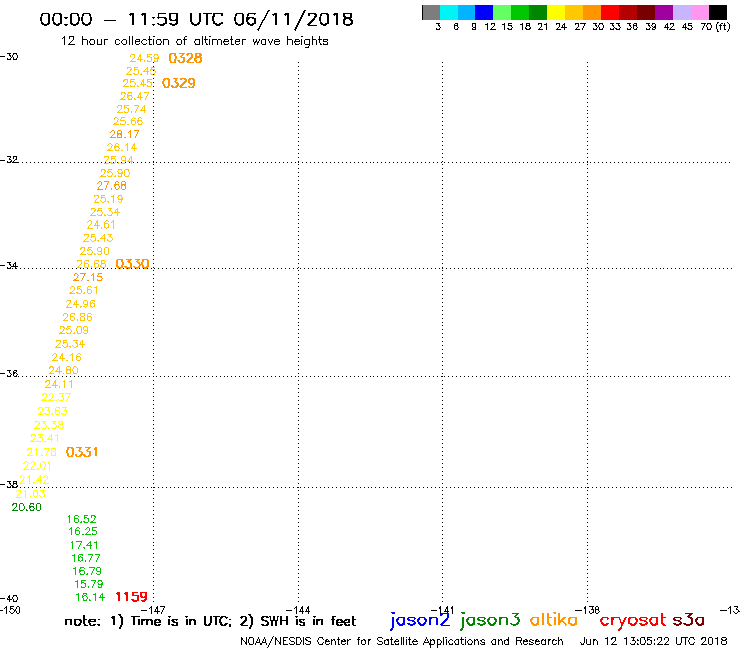Select the wave height value 24.80
The height and width of the screenshot is (650, 740).
(x=63, y=371)
